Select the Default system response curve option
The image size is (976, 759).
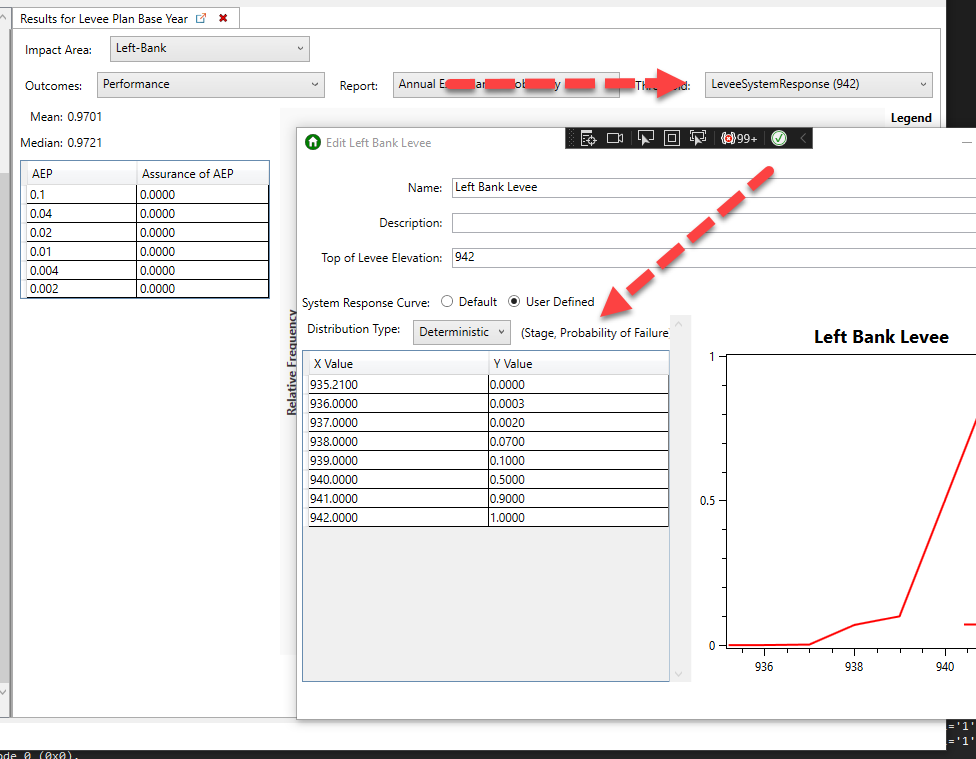[x=447, y=301]
